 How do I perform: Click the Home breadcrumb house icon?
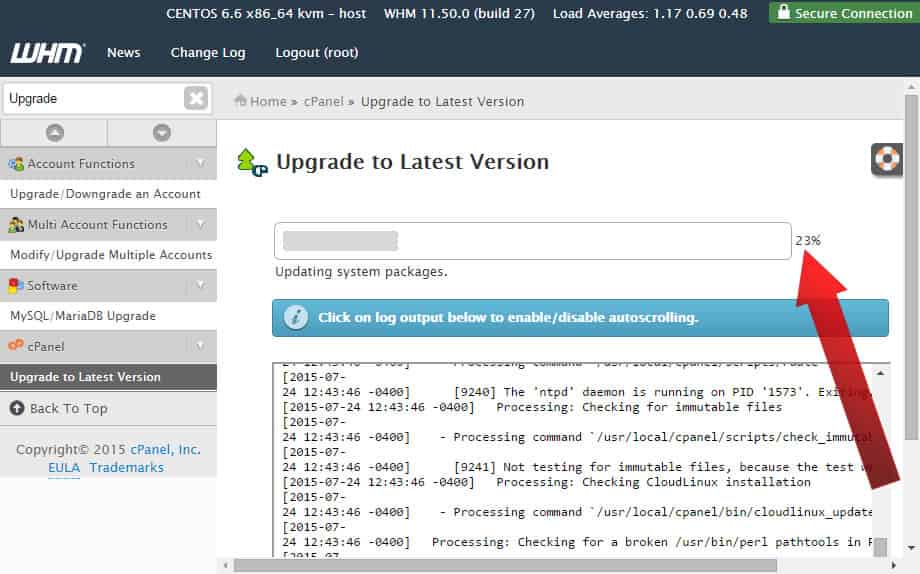[x=240, y=101]
